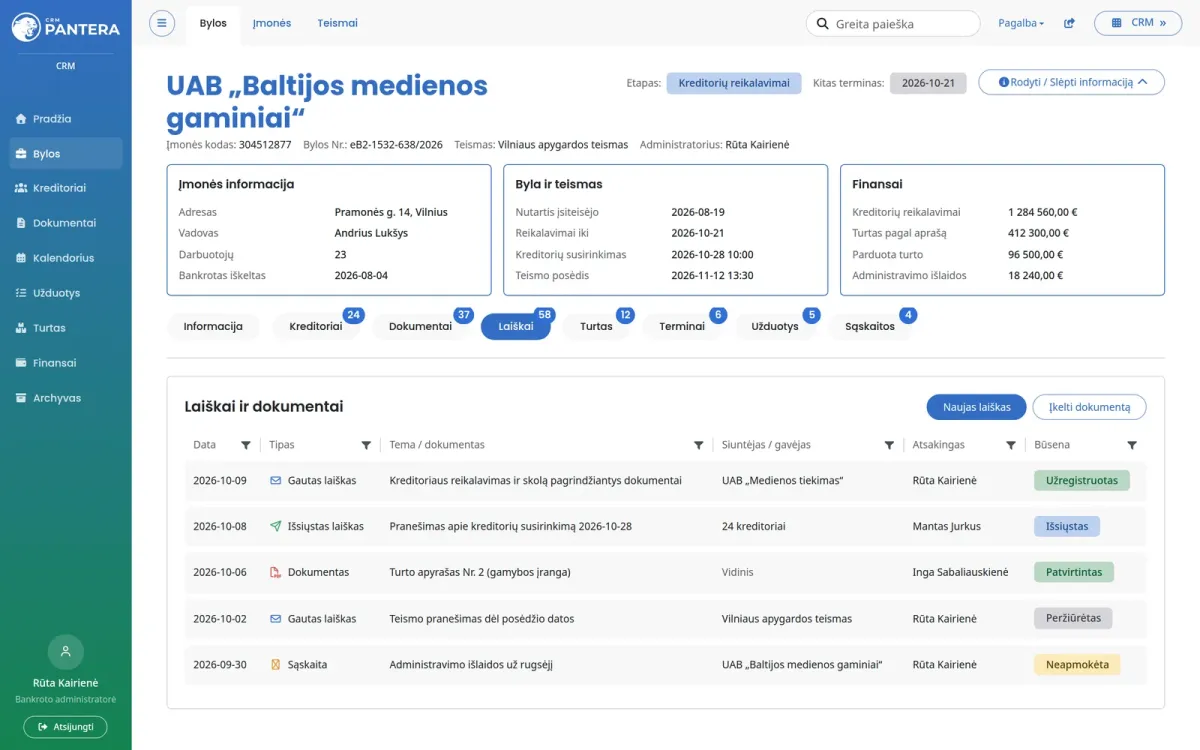Click the hamburger menu icon

[x=162, y=23]
